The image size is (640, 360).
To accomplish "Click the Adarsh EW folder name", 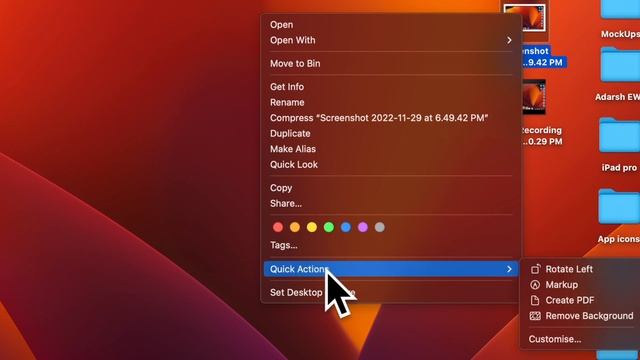I will tap(618, 97).
